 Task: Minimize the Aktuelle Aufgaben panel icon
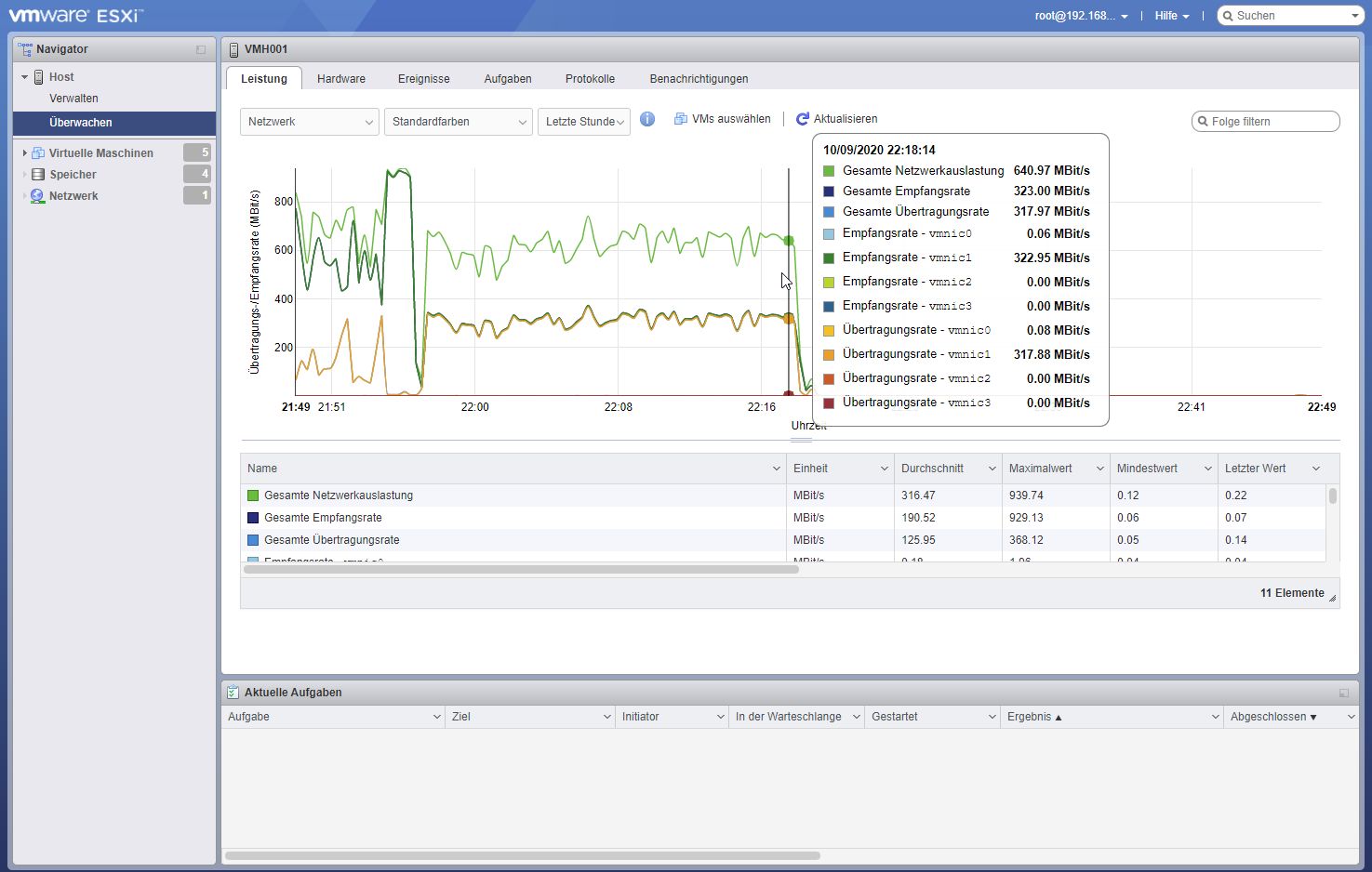pyautogui.click(x=1343, y=693)
